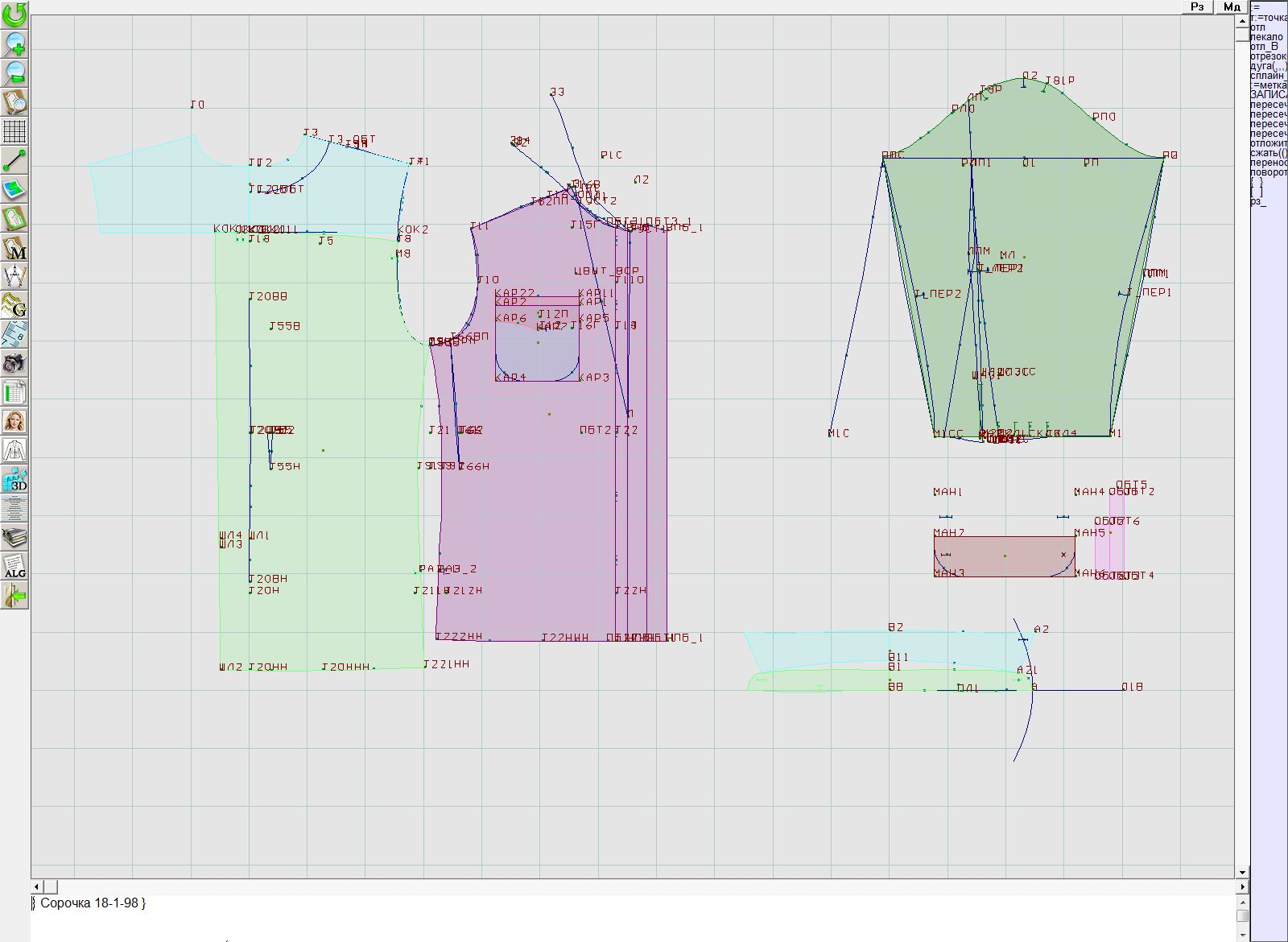
Task: Show the jacket garment sketch view
Action: click(x=14, y=451)
